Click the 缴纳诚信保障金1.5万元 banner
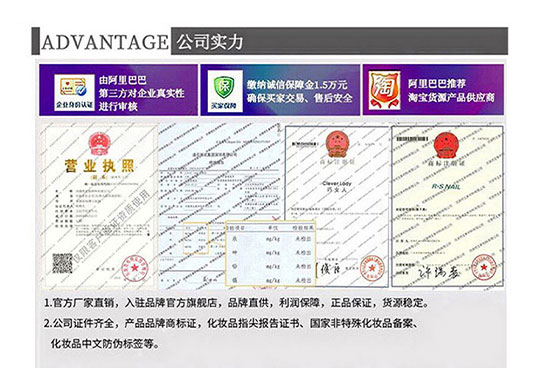Viewport: 540px width, 368px height. [280, 90]
